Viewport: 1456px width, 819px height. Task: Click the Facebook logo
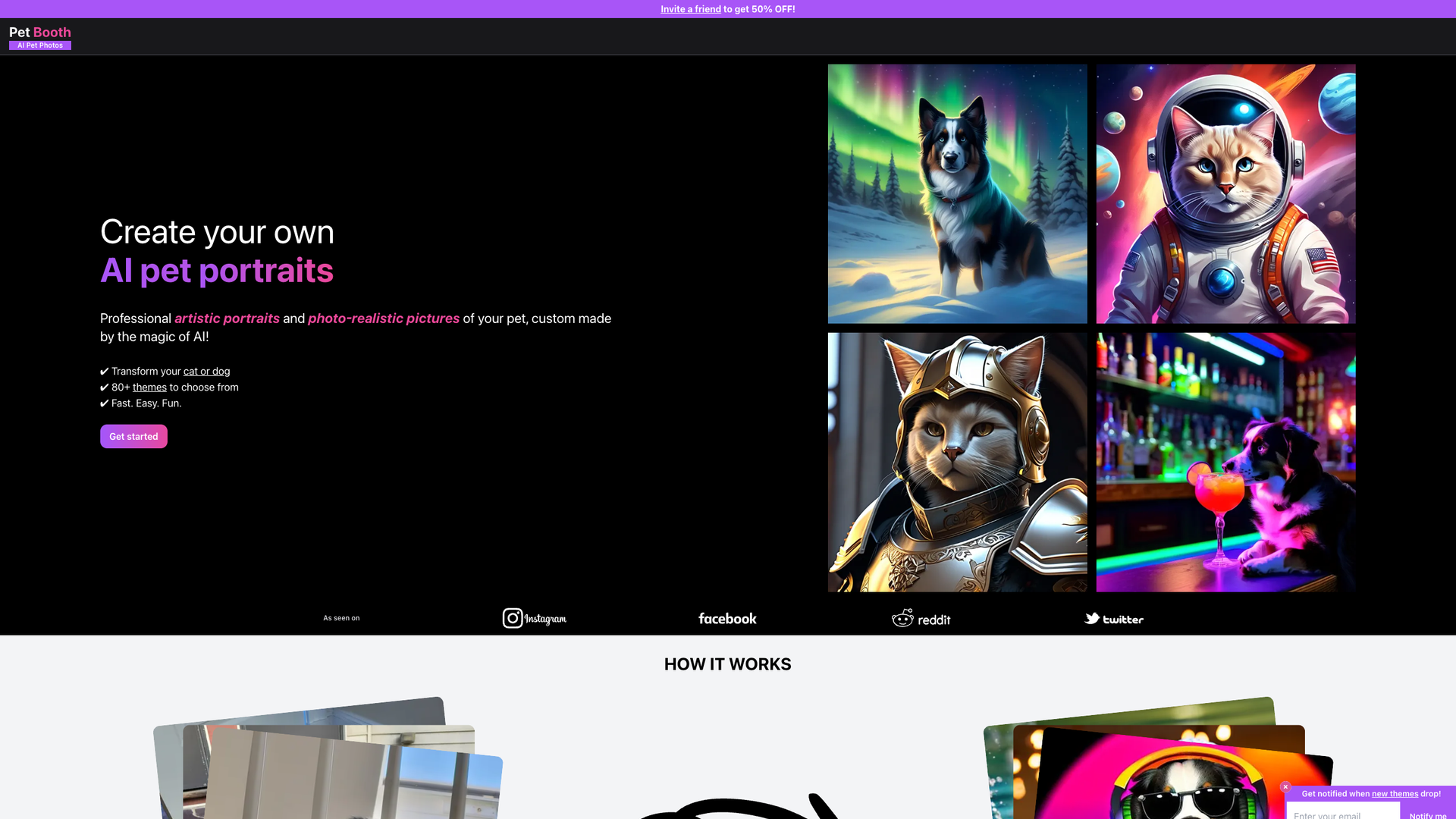pos(726,619)
